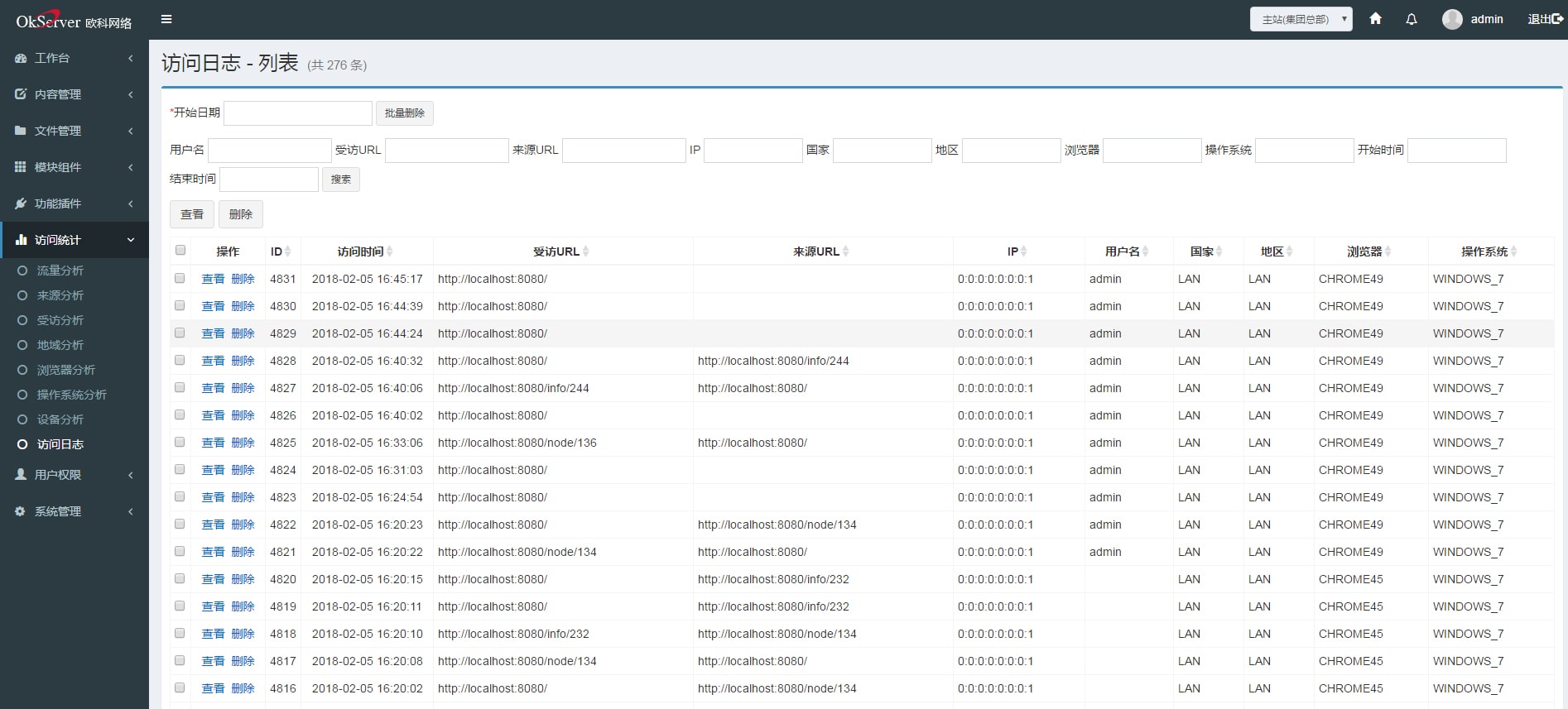Image resolution: width=1568 pixels, height=709 pixels.
Task: Toggle the select-all header checkbox
Action: pos(180,250)
